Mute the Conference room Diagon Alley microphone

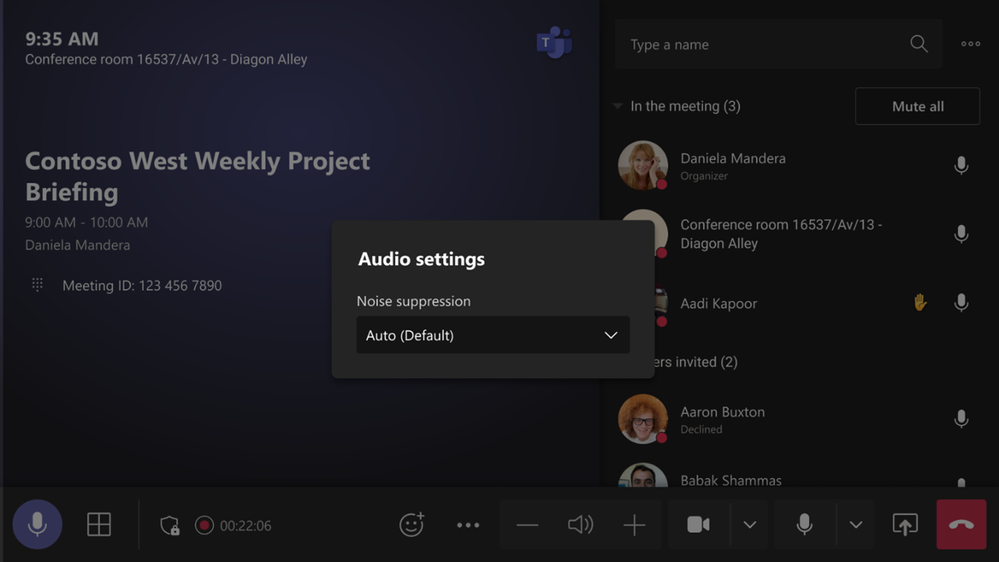point(961,234)
